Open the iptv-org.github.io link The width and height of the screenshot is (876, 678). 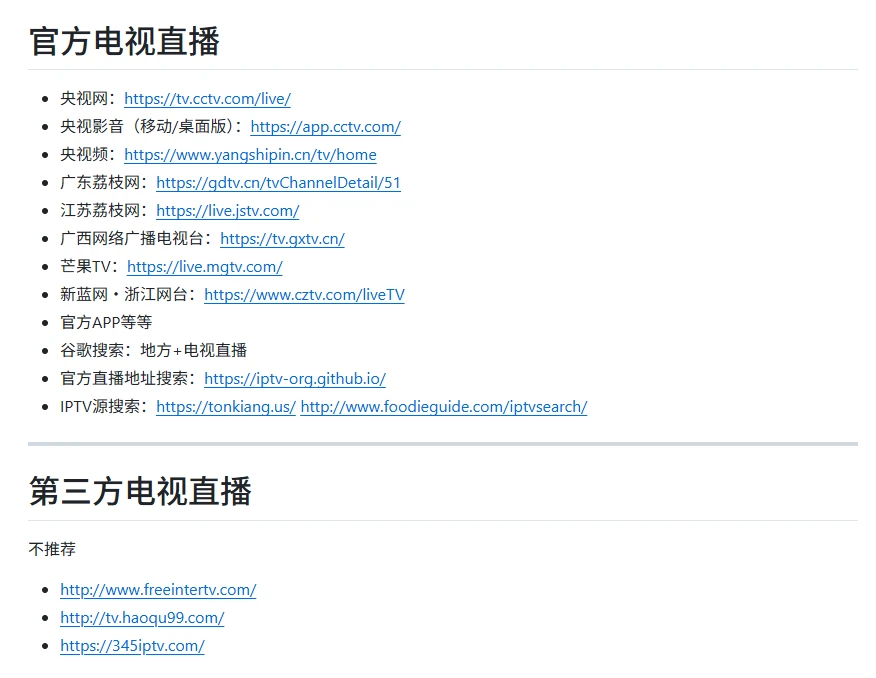coord(294,379)
